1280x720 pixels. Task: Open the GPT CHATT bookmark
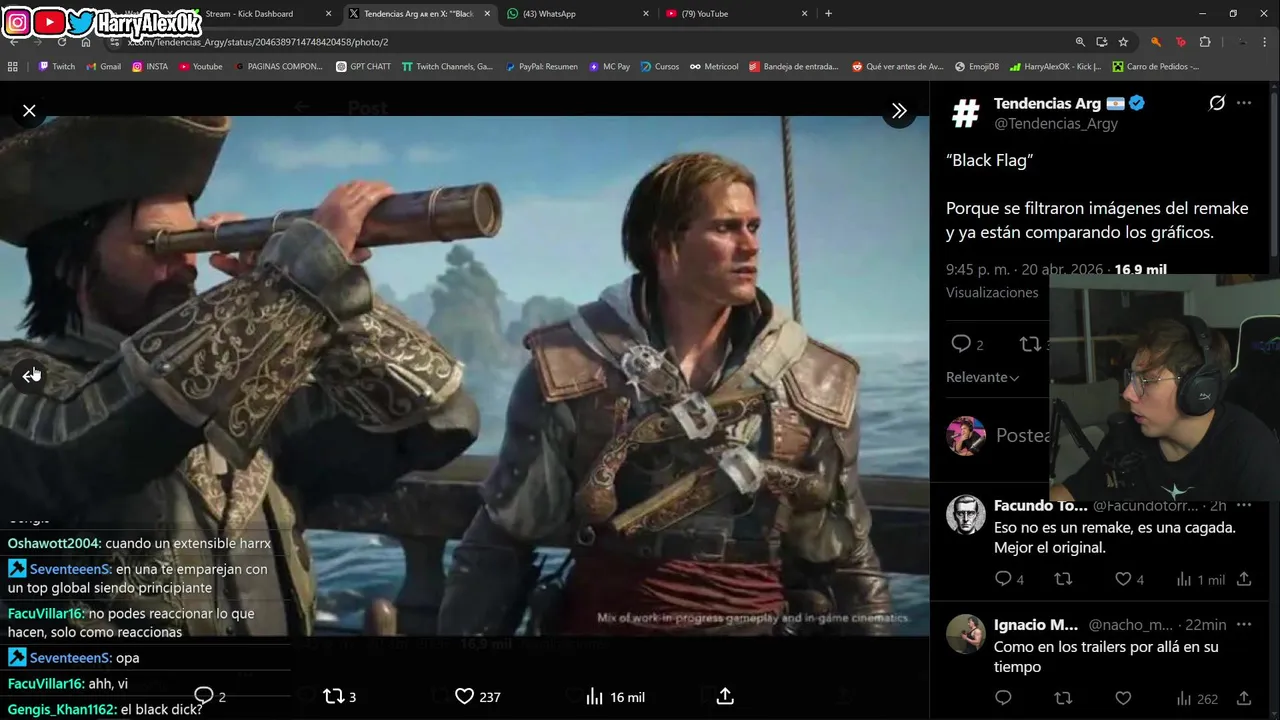click(363, 67)
